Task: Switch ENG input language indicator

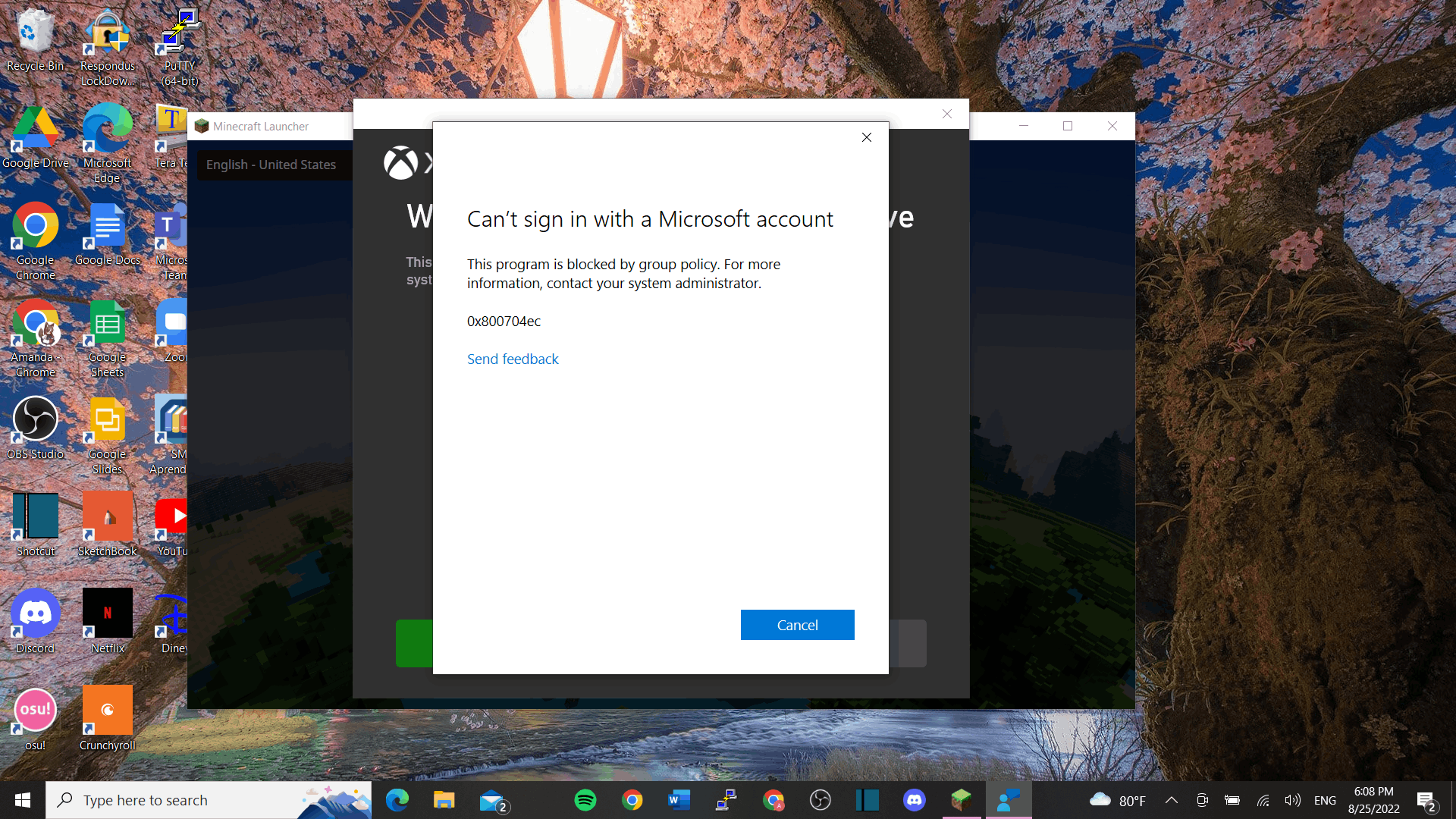Action: [x=1325, y=800]
